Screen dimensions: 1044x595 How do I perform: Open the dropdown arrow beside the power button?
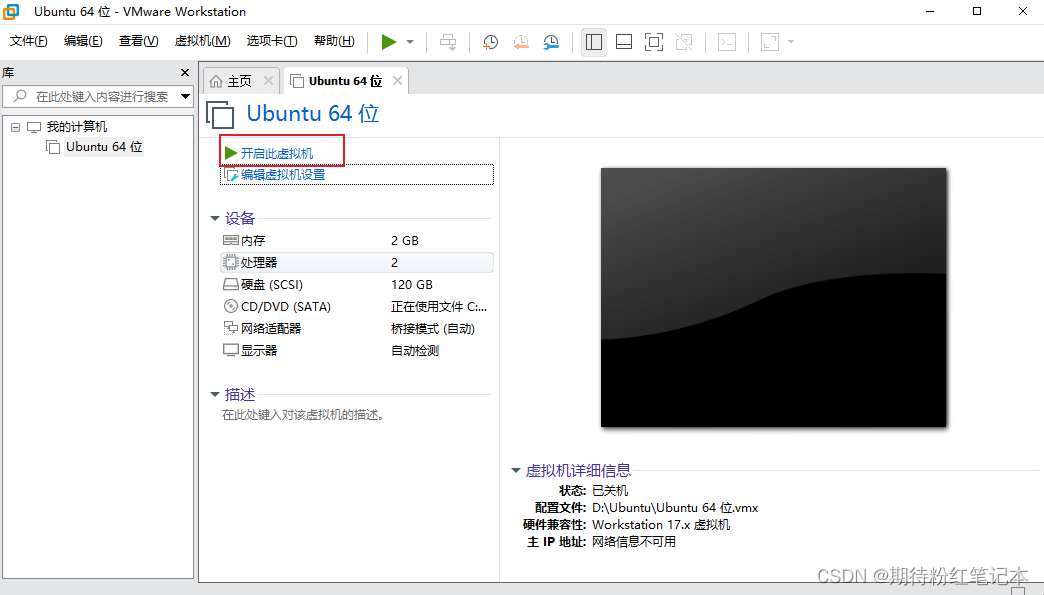point(410,42)
